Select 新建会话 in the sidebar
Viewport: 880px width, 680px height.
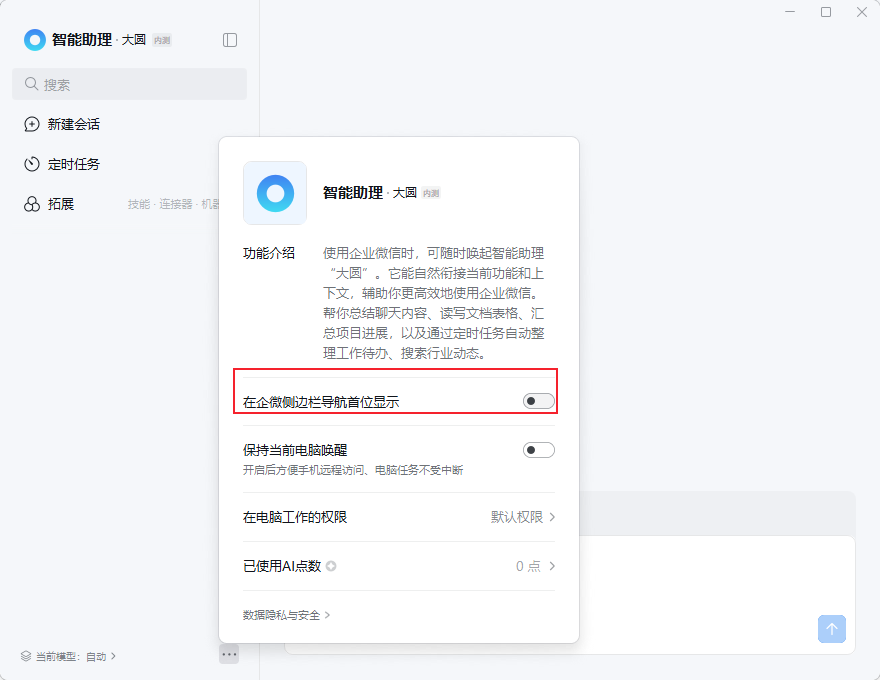74,124
